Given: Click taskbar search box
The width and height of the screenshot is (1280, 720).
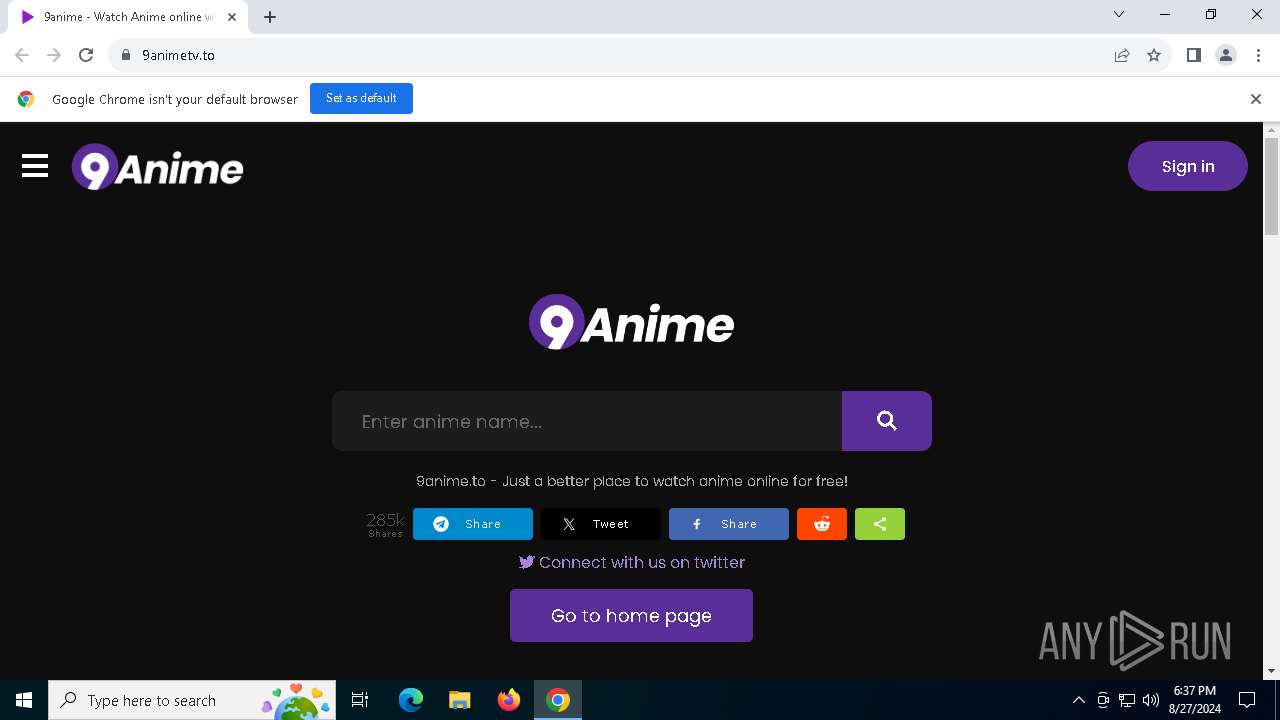Looking at the screenshot, I should click(x=192, y=700).
